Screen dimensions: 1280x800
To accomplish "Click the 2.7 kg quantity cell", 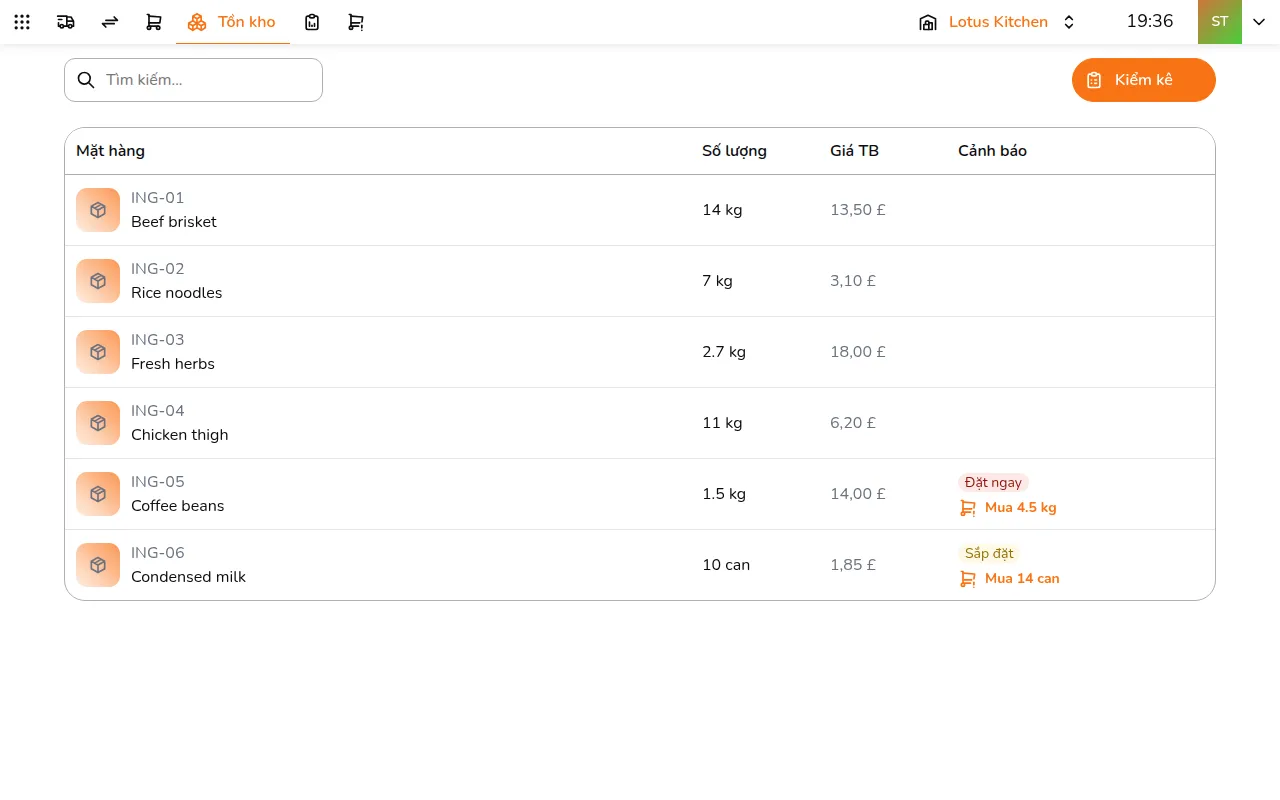I will coord(724,352).
